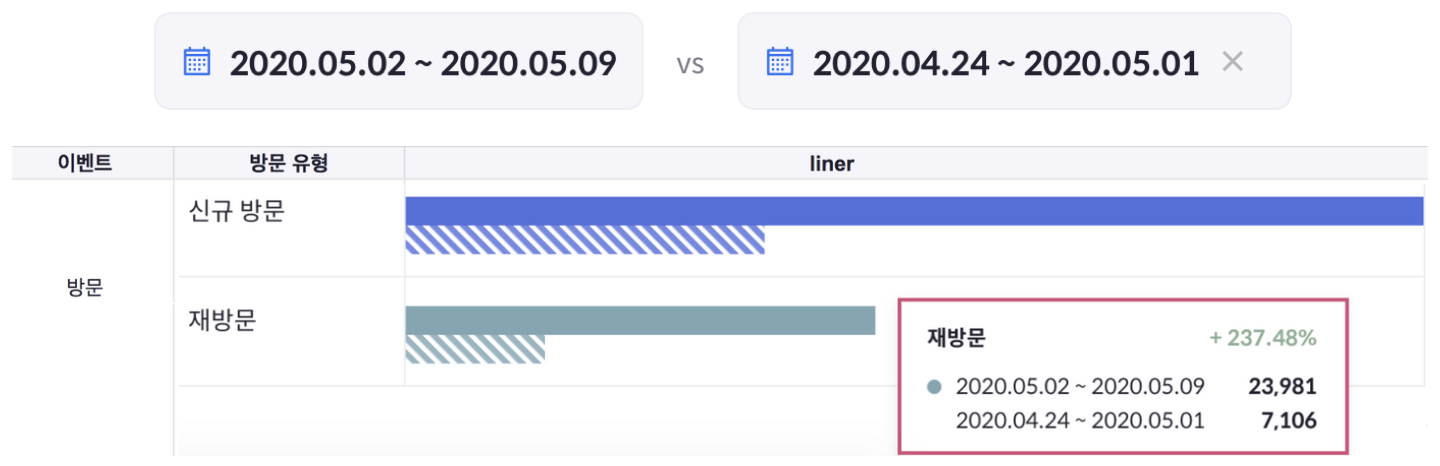Click the 재방문 title in the tooltip
Screen dimensions: 1440x466
click(x=956, y=338)
